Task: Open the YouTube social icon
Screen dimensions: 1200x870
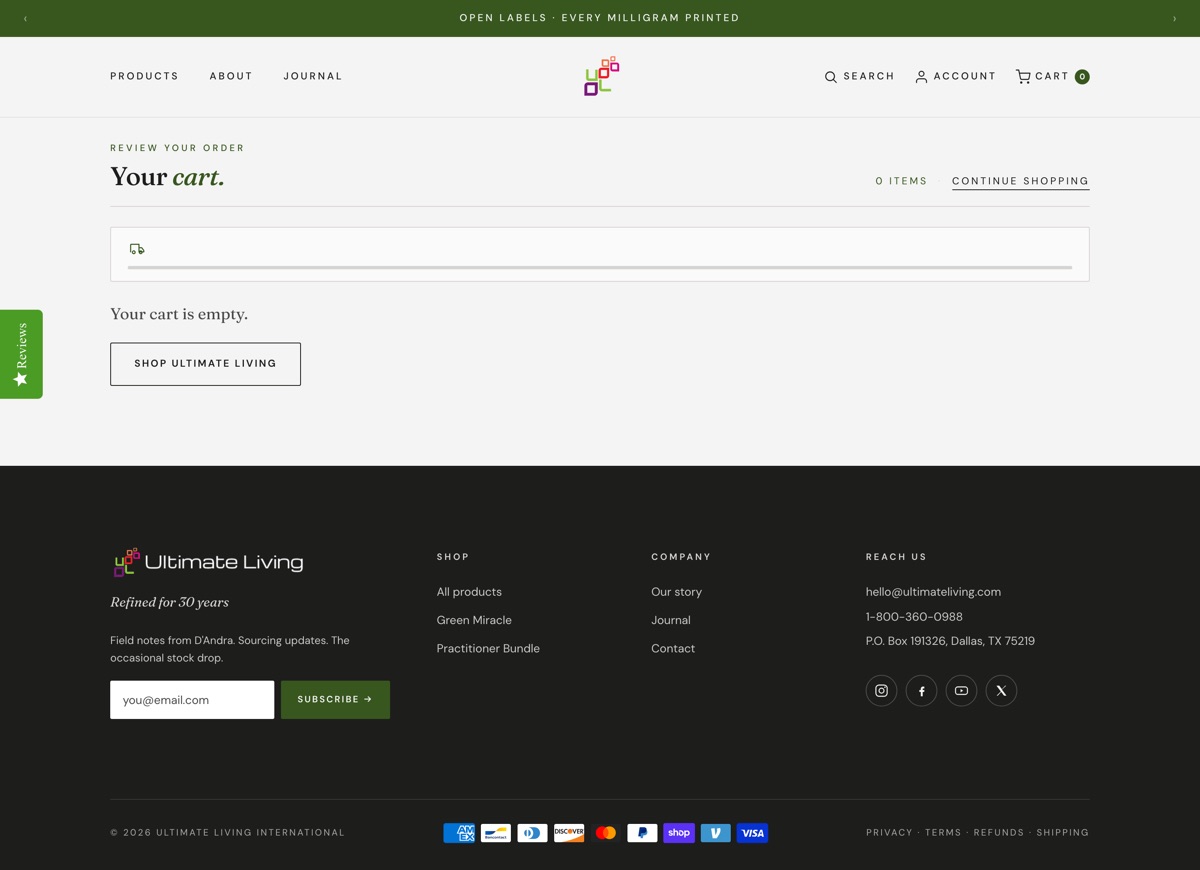Action: tap(961, 690)
